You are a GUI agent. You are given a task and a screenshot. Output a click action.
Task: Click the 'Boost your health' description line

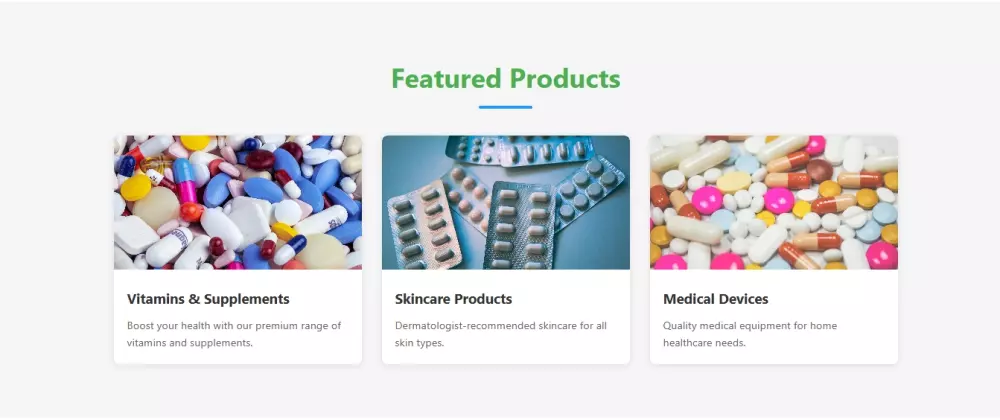[234, 326]
